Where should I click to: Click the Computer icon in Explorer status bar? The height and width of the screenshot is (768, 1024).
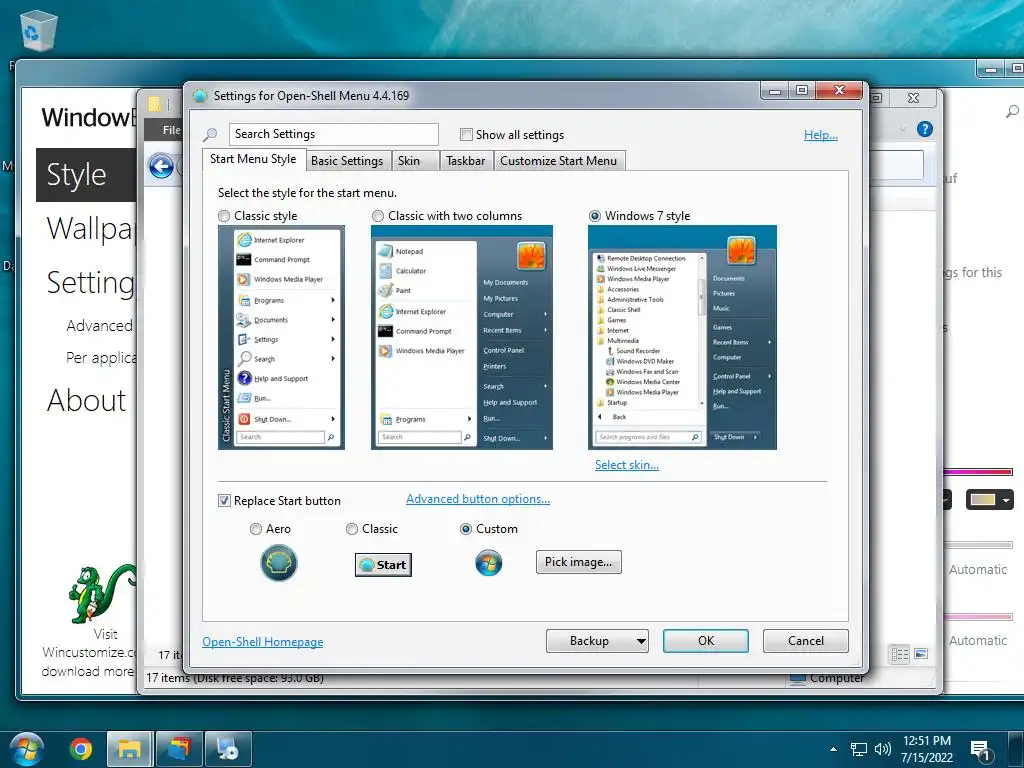point(797,679)
